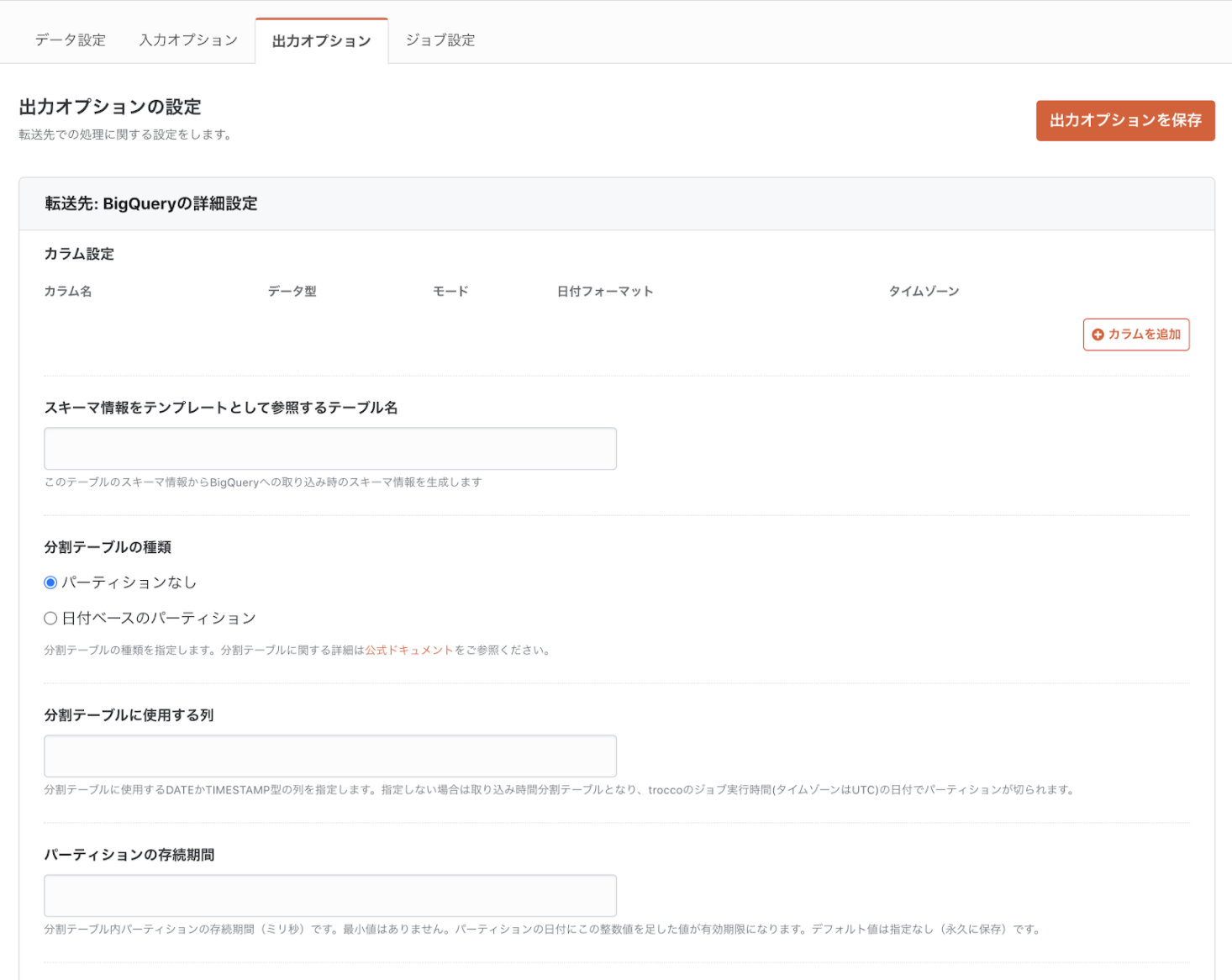The image size is (1232, 980).
Task: Click the 日付フォーマット column header
Action: tap(605, 292)
